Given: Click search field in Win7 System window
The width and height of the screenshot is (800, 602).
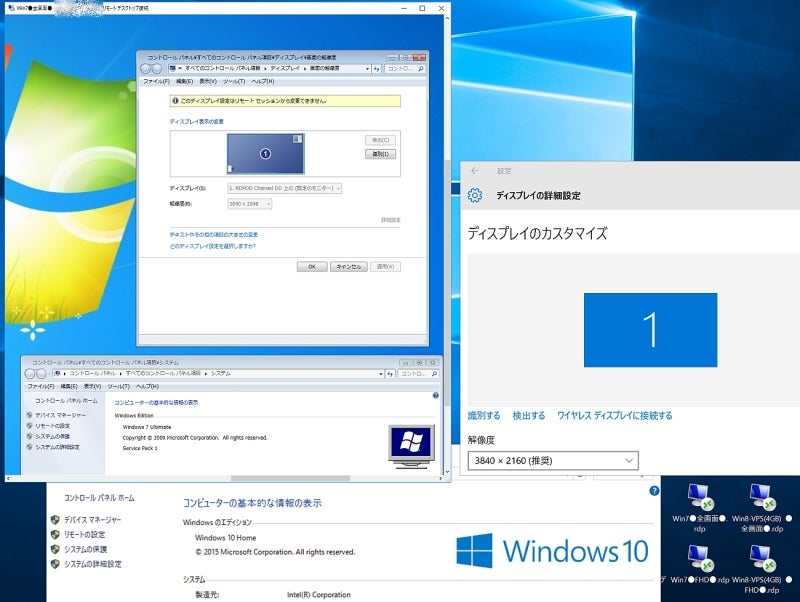Looking at the screenshot, I should click(x=419, y=374).
